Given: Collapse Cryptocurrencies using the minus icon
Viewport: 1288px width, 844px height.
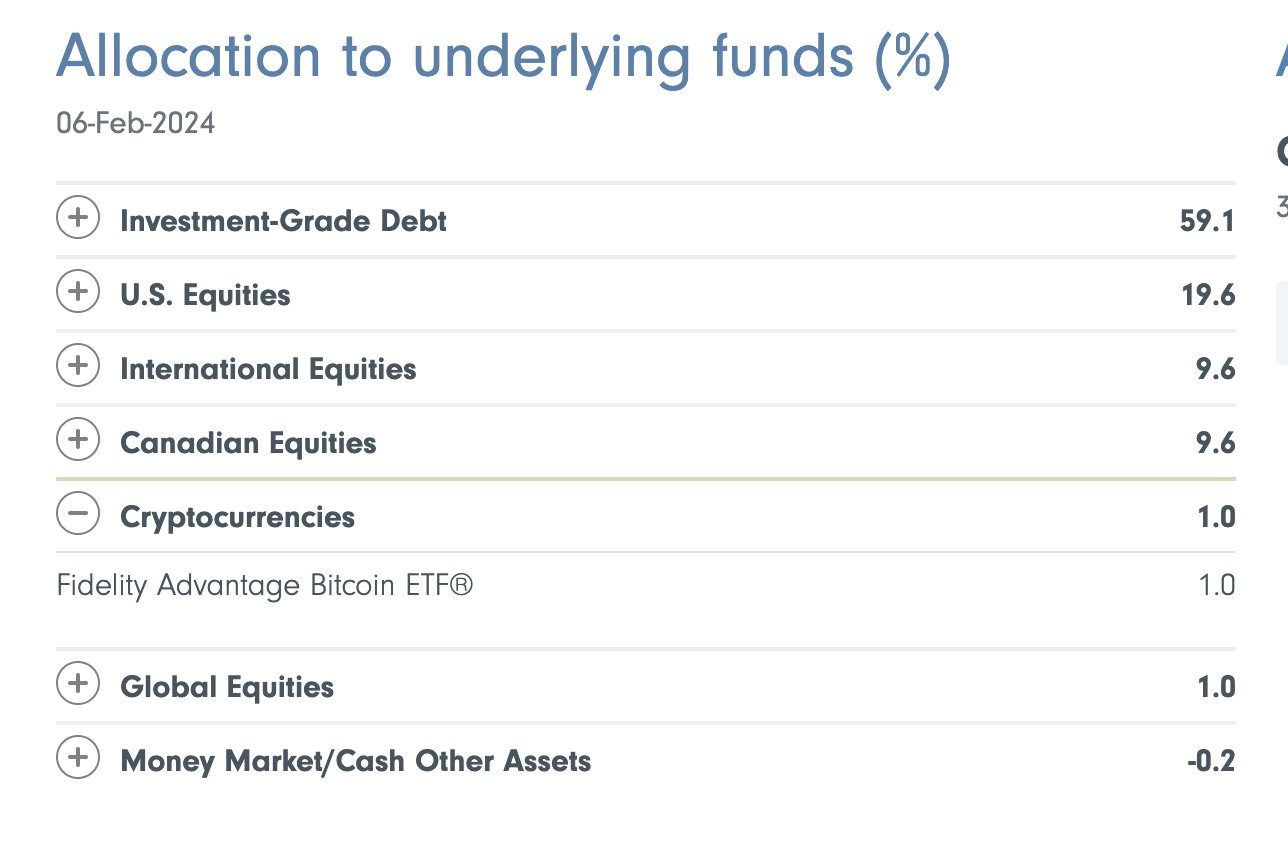Looking at the screenshot, I should click(78, 514).
